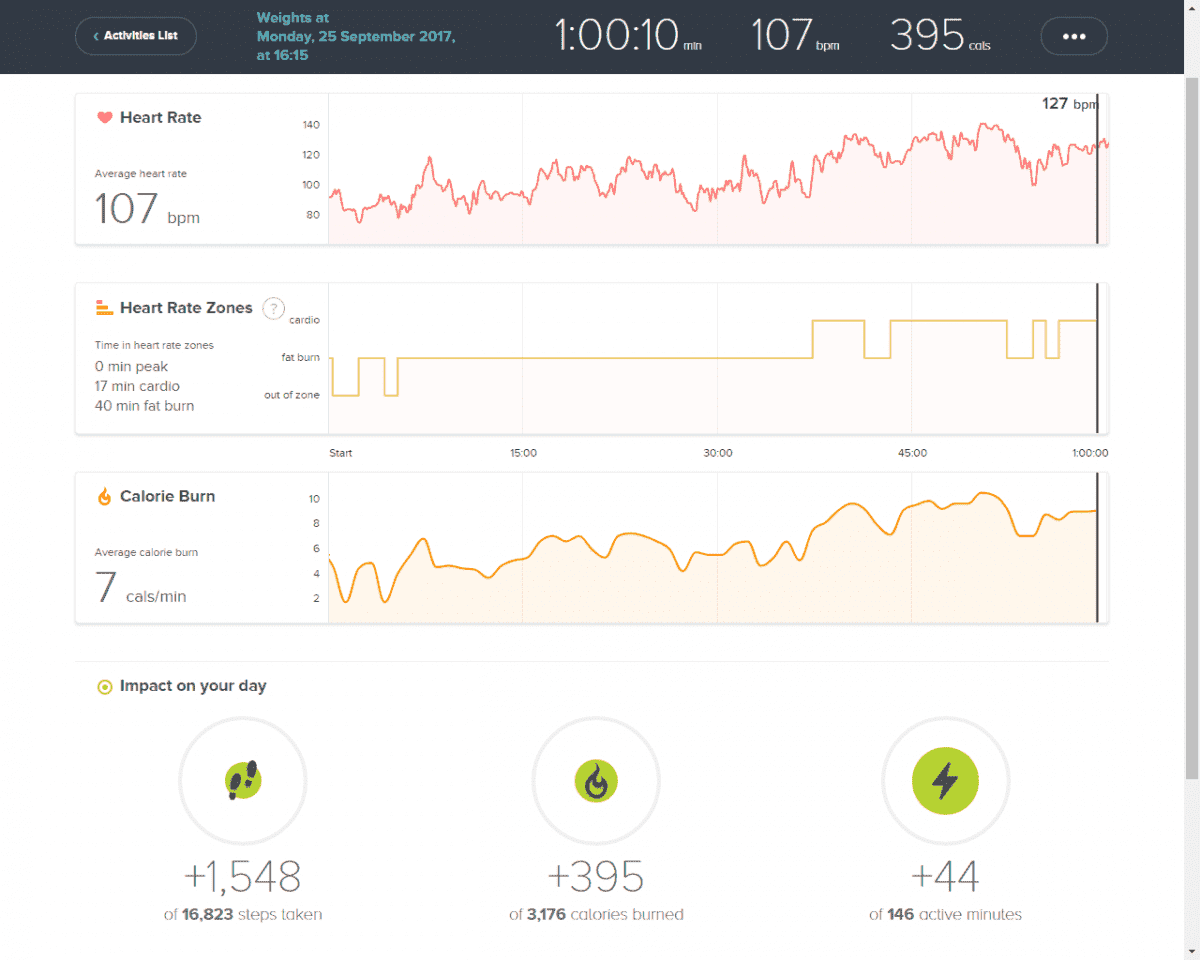Select the green flame calories burned icon
Screen dimensions: 1200x960
pyautogui.click(x=596, y=780)
